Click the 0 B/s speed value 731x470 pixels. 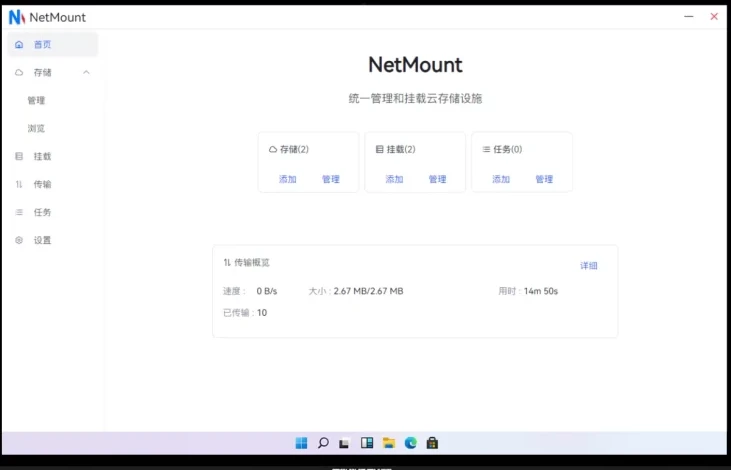267,291
